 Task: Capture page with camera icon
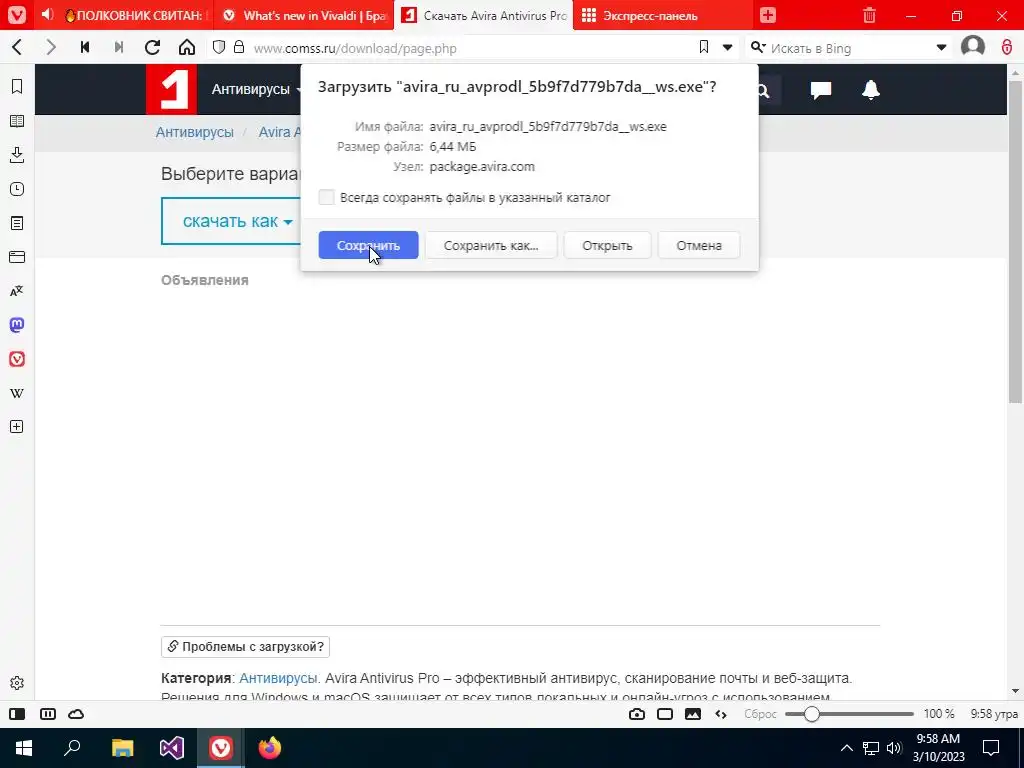[637, 714]
